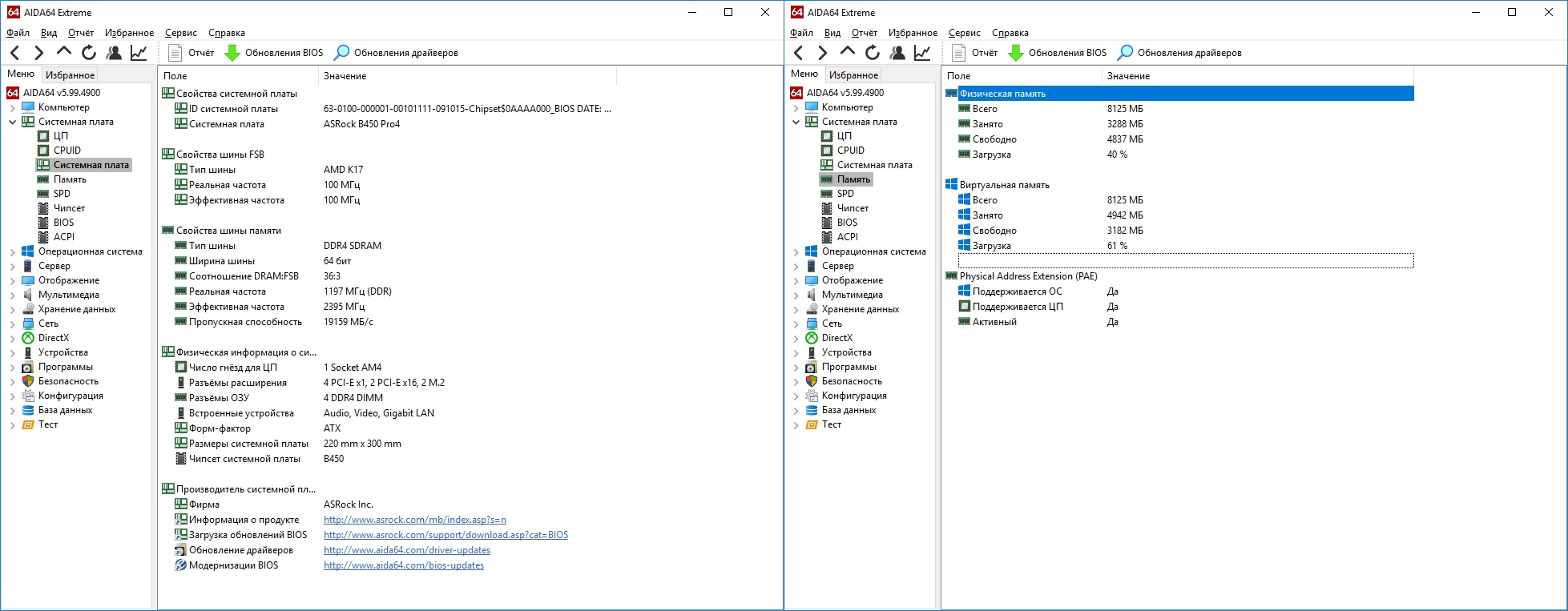Click AIDA64 v5.99.4900 root in left tree
This screenshot has width=1568, height=611.
tap(62, 93)
